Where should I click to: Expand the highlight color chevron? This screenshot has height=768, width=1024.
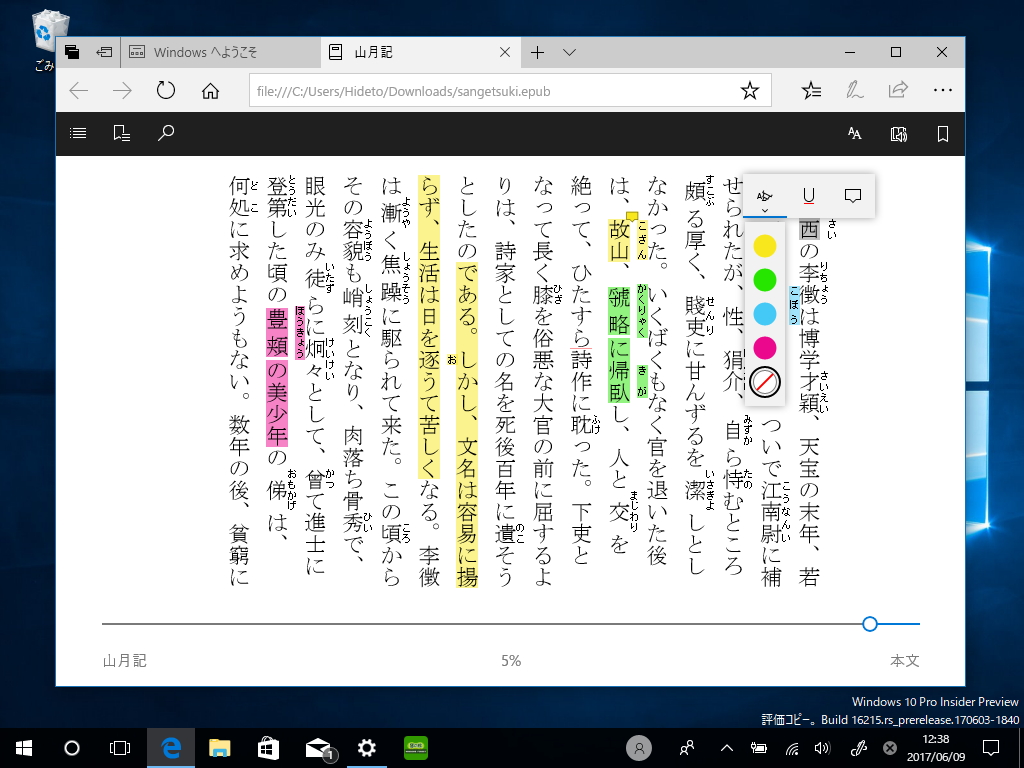tap(766, 211)
